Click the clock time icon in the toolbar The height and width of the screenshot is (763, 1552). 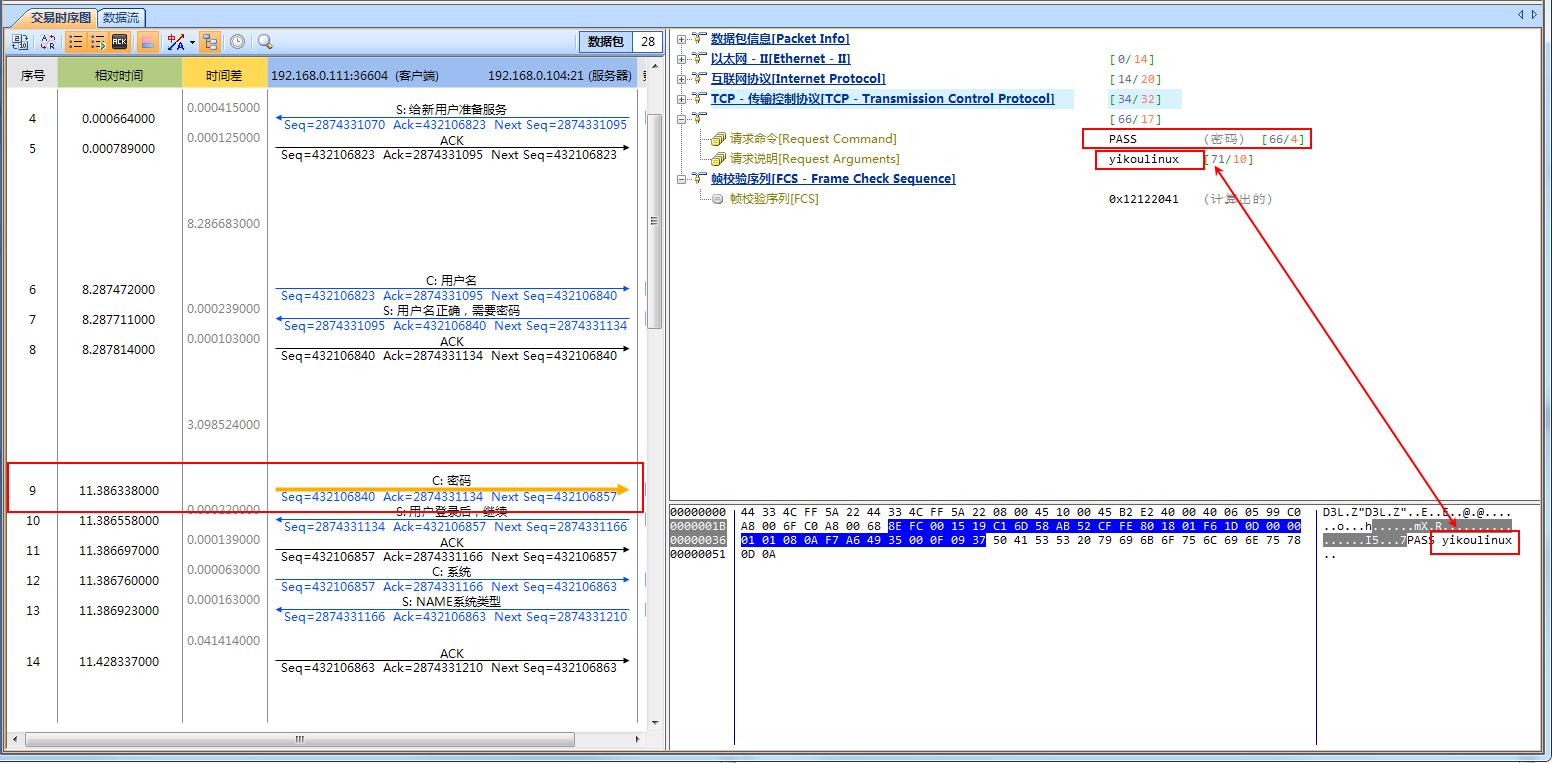[x=238, y=42]
